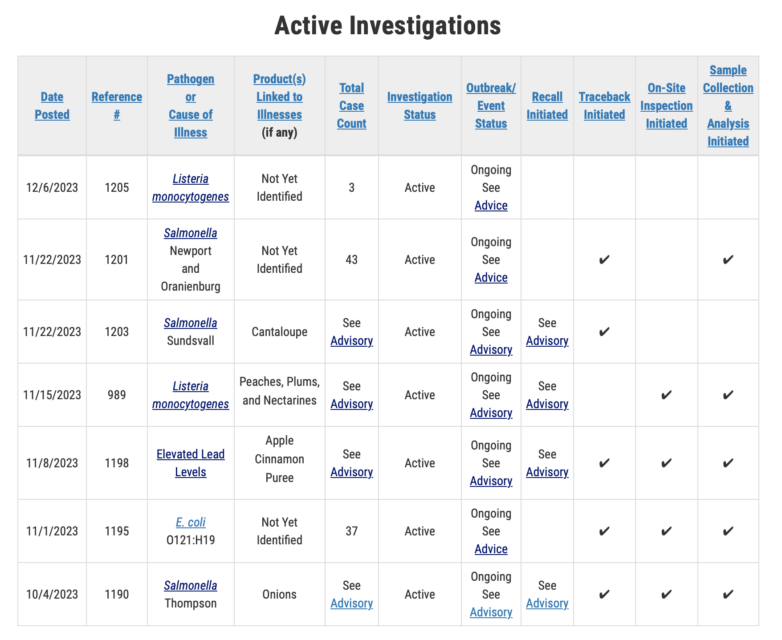
Task: Sort by Investigation Status column header
Action: 419,106
